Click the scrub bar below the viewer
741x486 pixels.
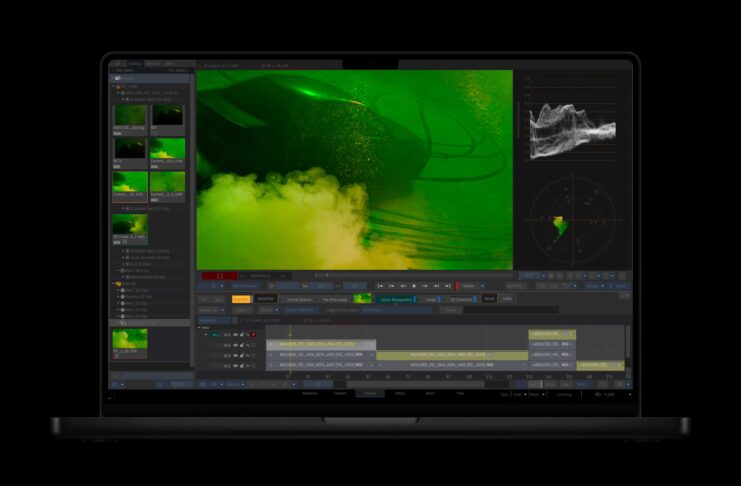[x=410, y=275]
